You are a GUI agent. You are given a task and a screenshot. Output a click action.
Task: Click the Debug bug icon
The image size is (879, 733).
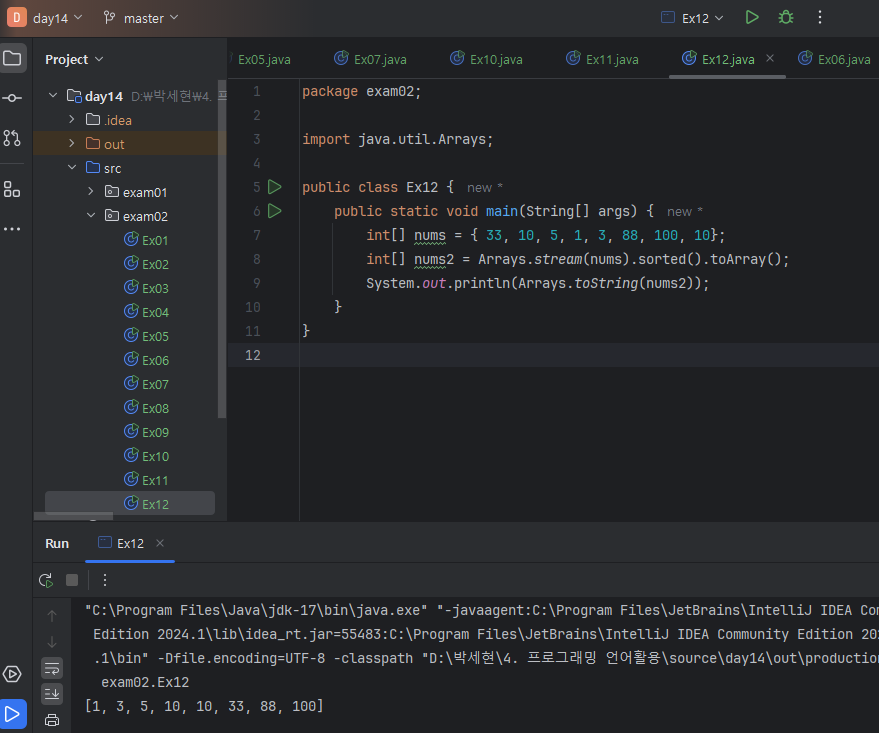point(786,18)
